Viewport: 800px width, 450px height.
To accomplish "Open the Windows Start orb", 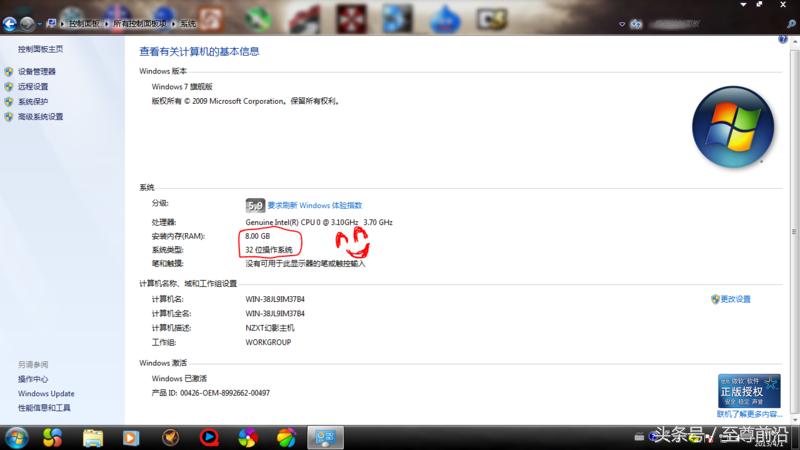I will 16,438.
